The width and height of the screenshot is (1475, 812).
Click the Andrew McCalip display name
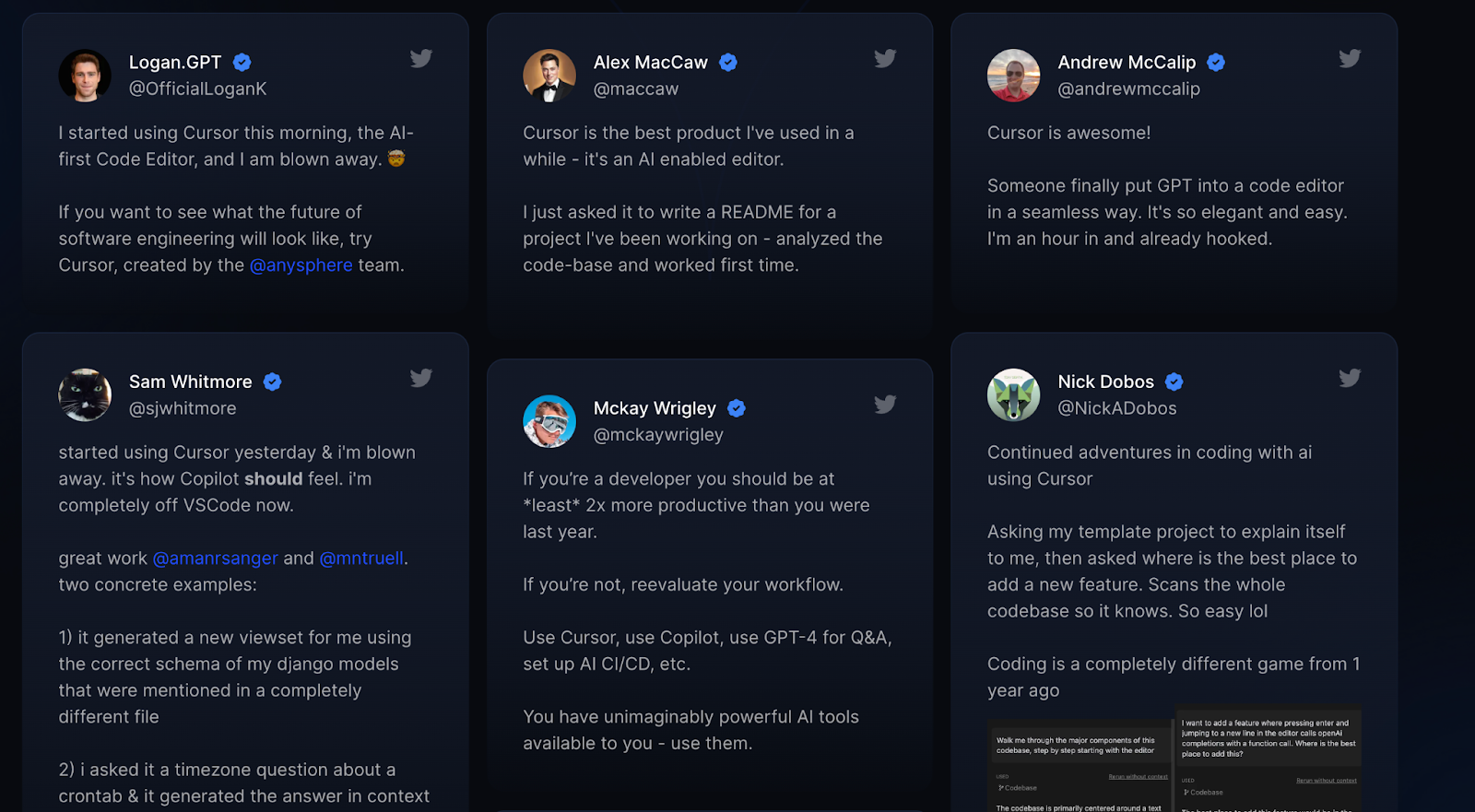pyautogui.click(x=1127, y=63)
